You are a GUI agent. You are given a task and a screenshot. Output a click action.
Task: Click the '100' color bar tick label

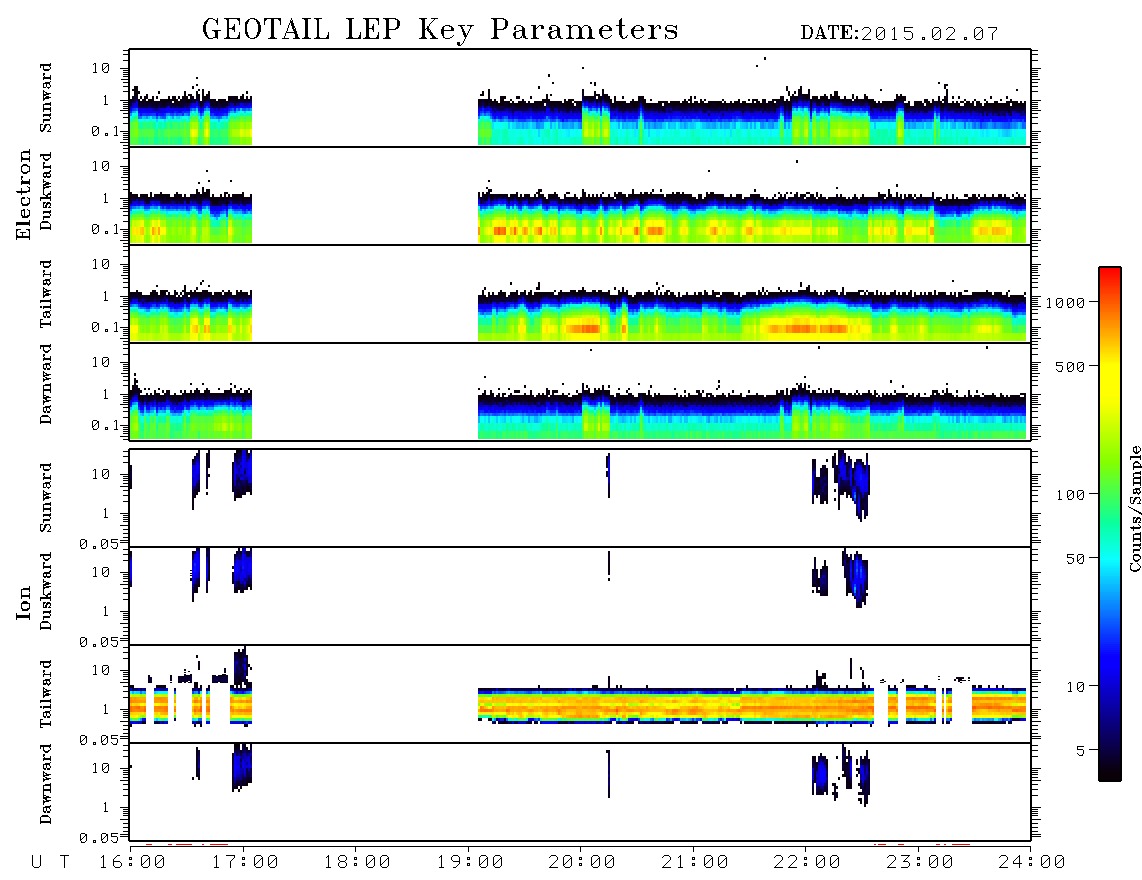pos(1070,495)
